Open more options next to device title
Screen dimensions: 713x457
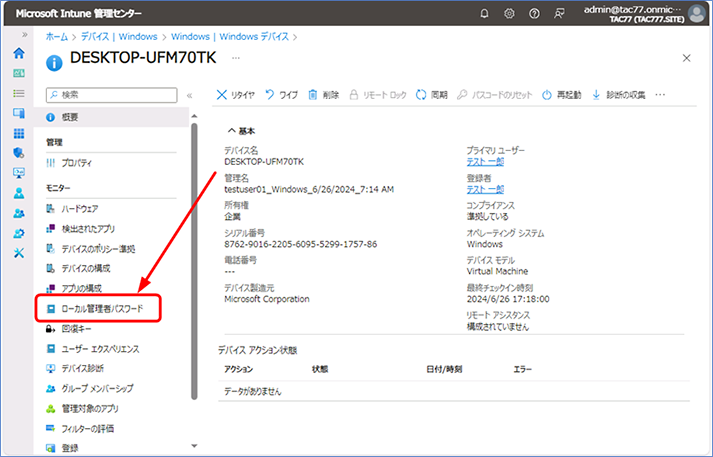(236, 58)
